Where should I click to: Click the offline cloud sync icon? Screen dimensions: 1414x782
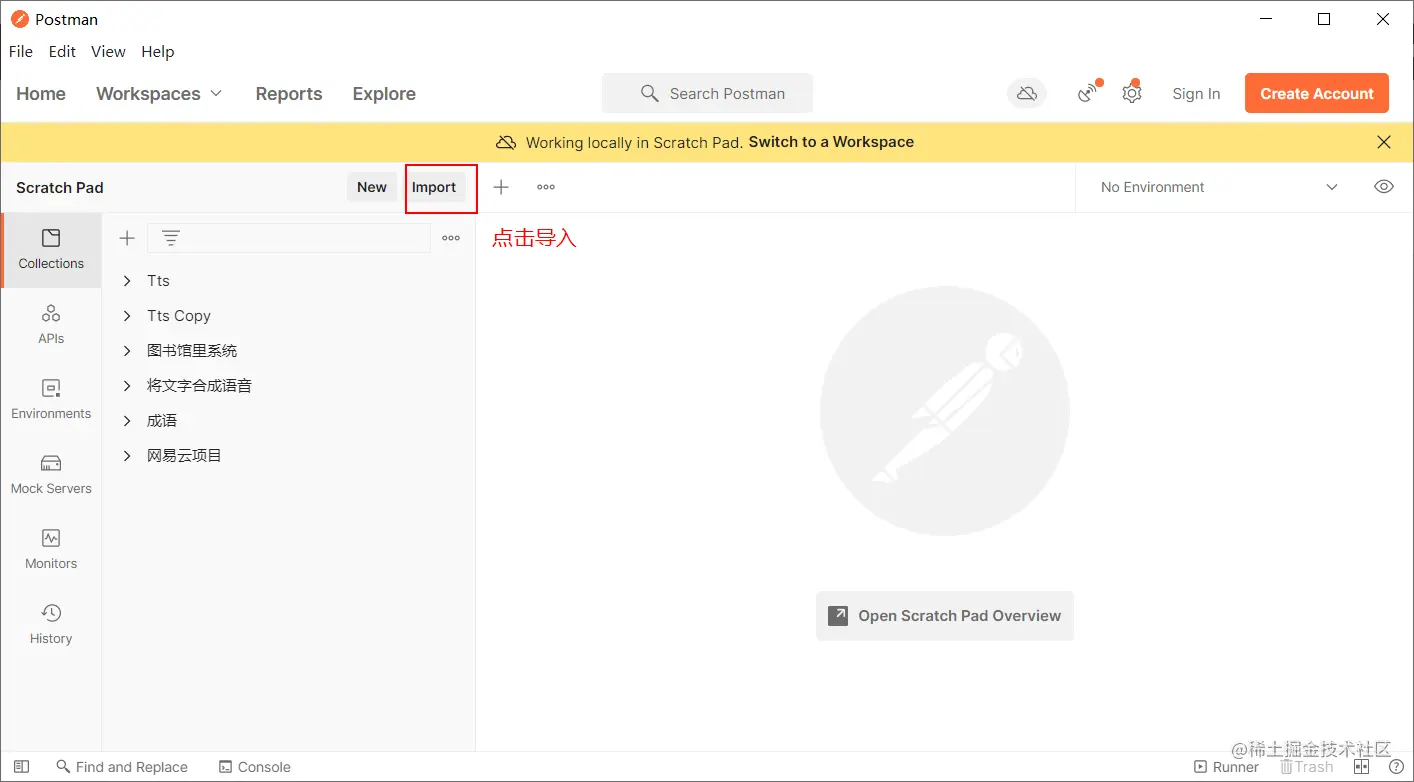pos(1026,93)
